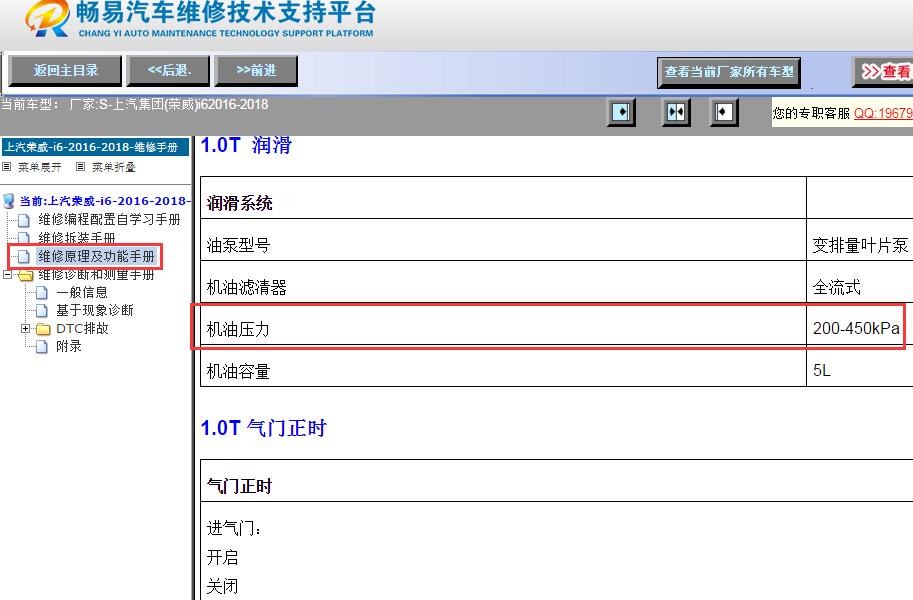Click page icon beside 维修编程配置自学习手册
Image resolution: width=913 pixels, height=600 pixels.
pos(24,220)
